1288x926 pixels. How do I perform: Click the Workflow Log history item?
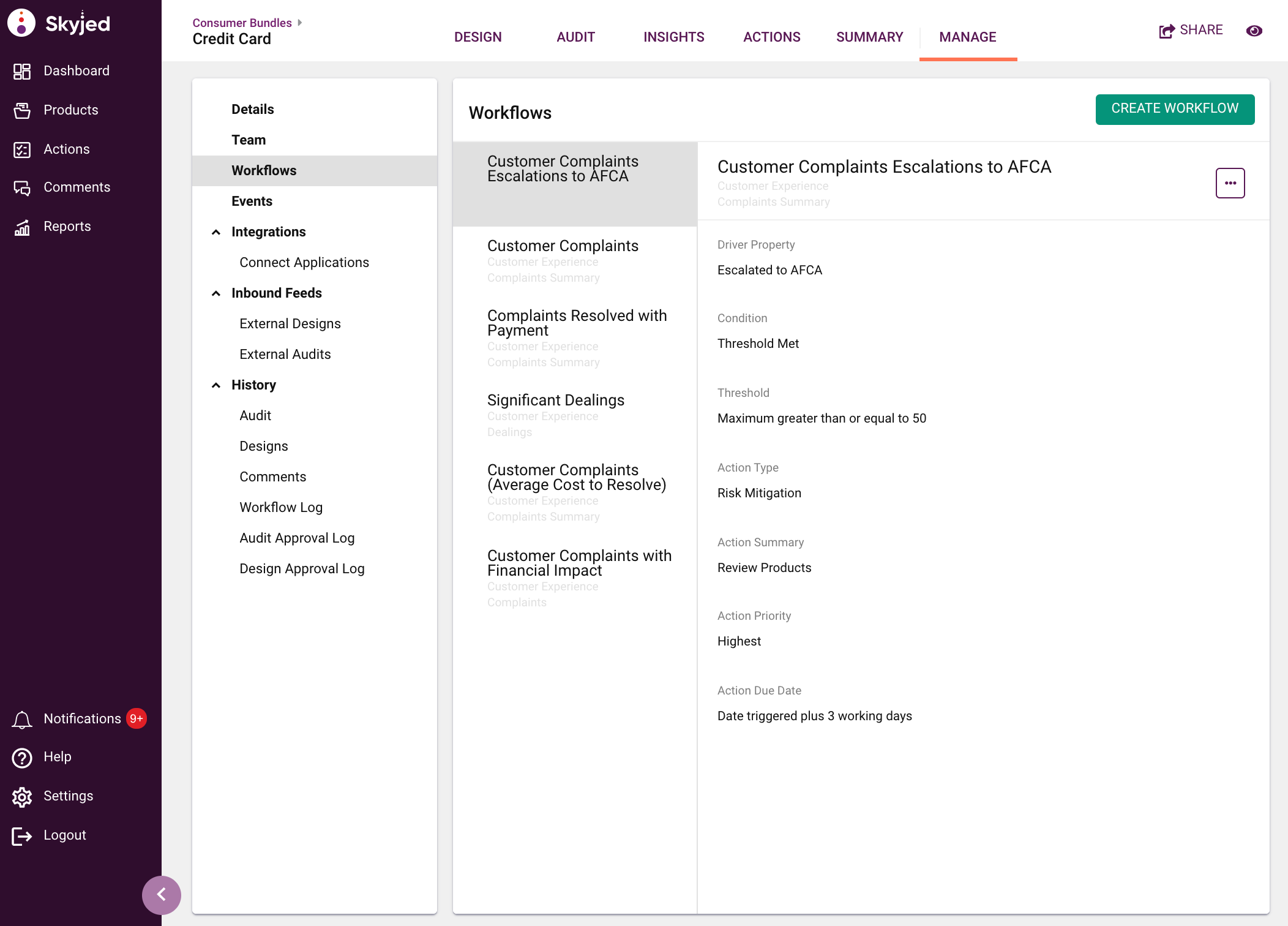coord(281,507)
